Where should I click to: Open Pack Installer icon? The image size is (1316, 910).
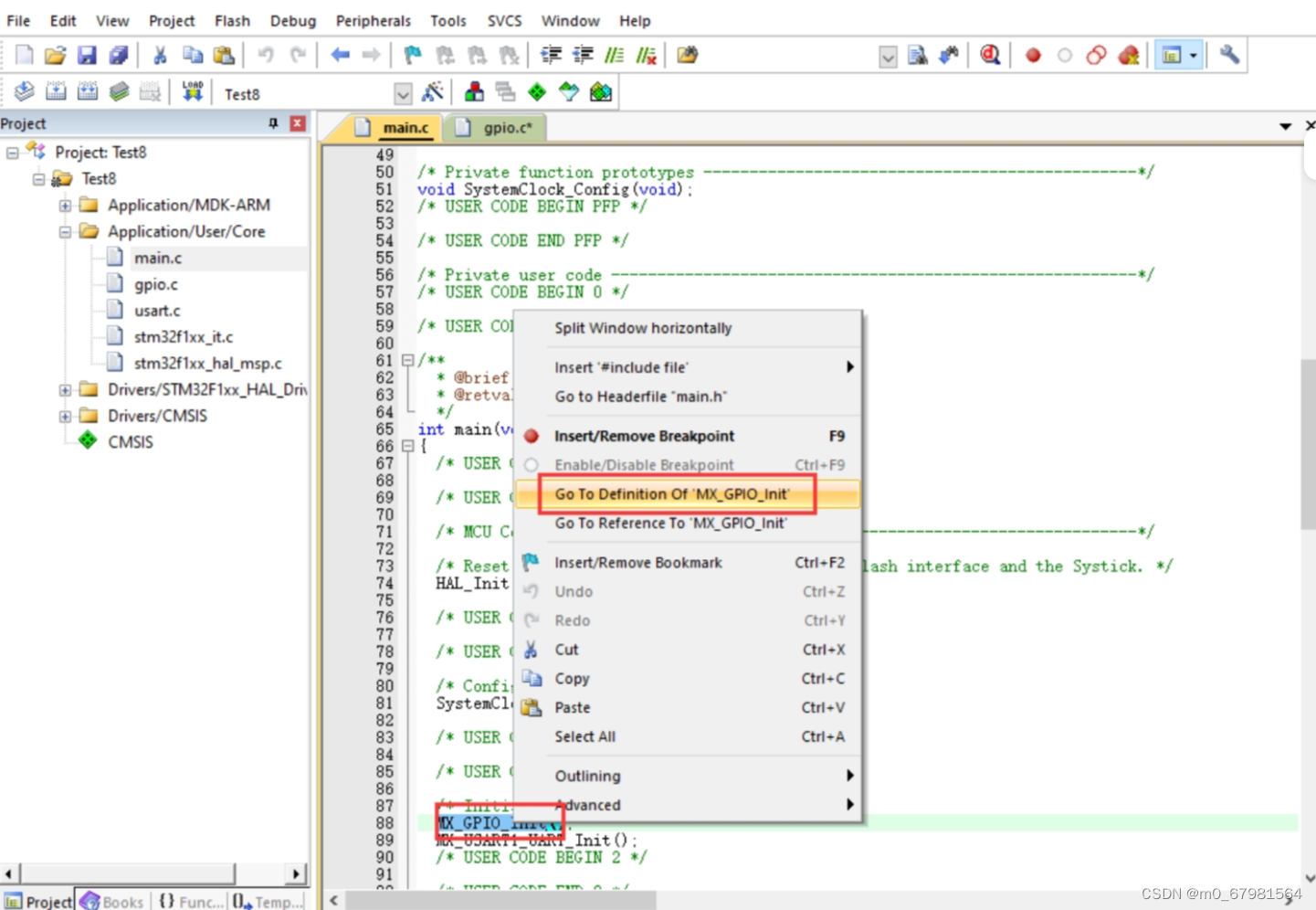pos(601,91)
